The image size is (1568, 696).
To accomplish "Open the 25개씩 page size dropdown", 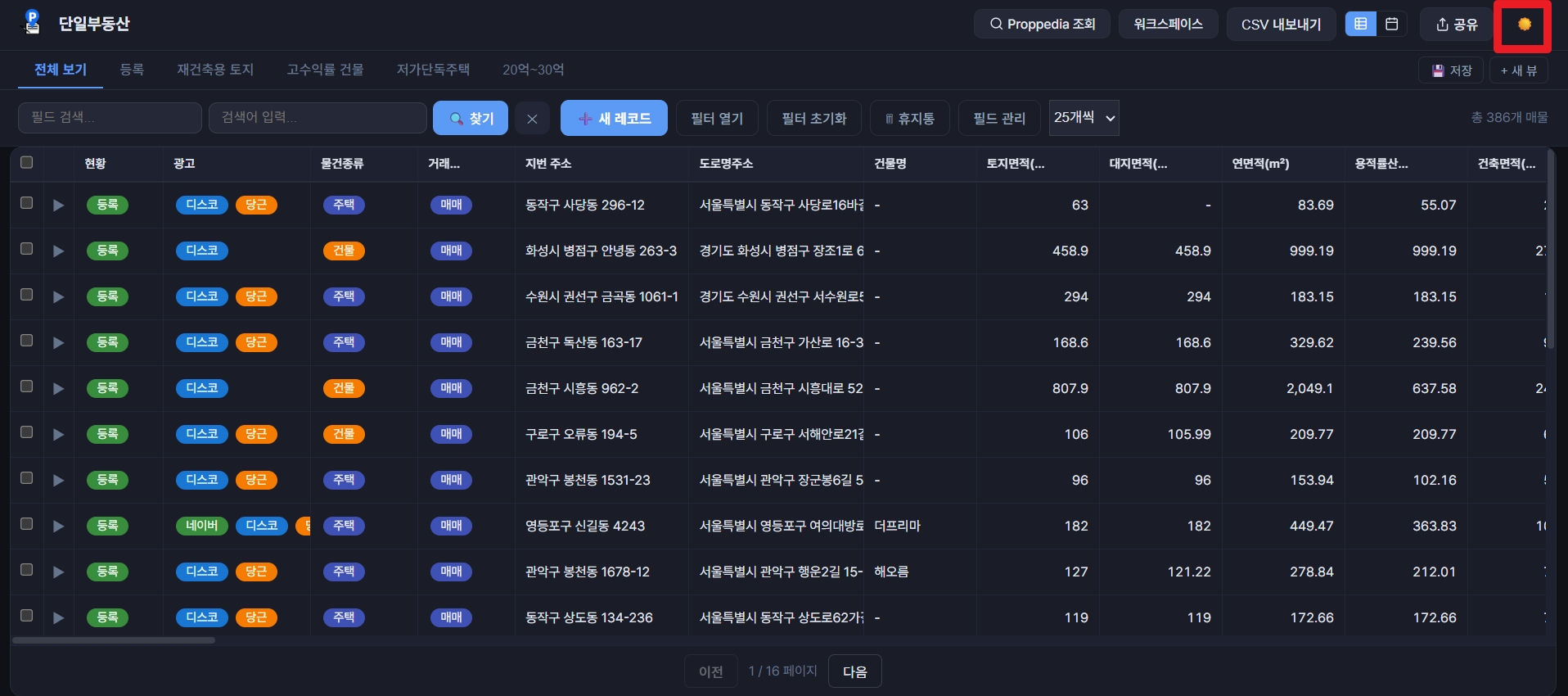I will pos(1084,118).
